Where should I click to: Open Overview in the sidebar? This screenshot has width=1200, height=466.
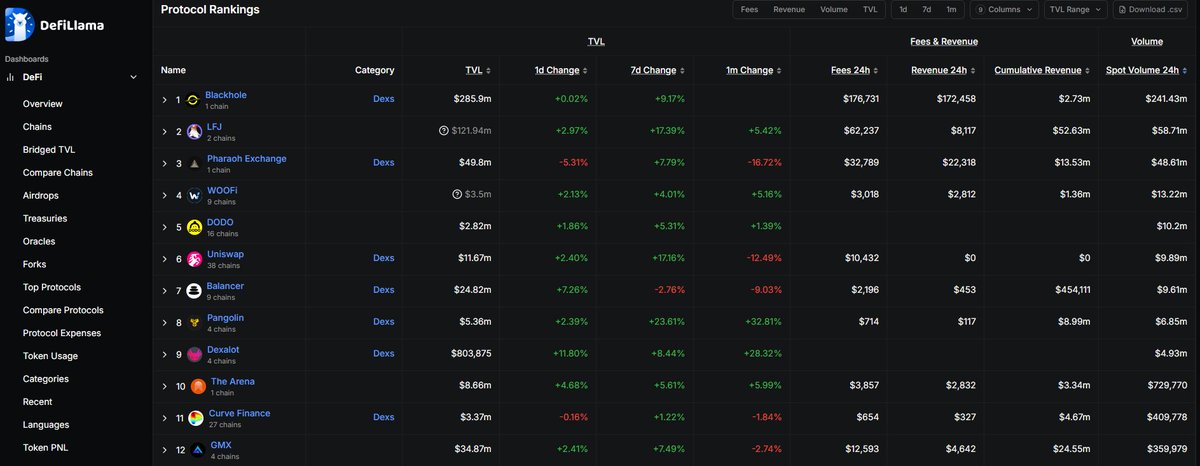tap(43, 104)
